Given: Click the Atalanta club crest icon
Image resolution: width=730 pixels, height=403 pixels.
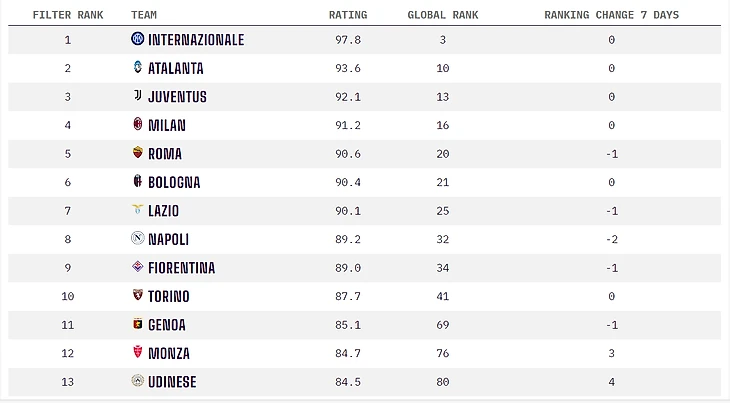Looking at the screenshot, I should [138, 68].
